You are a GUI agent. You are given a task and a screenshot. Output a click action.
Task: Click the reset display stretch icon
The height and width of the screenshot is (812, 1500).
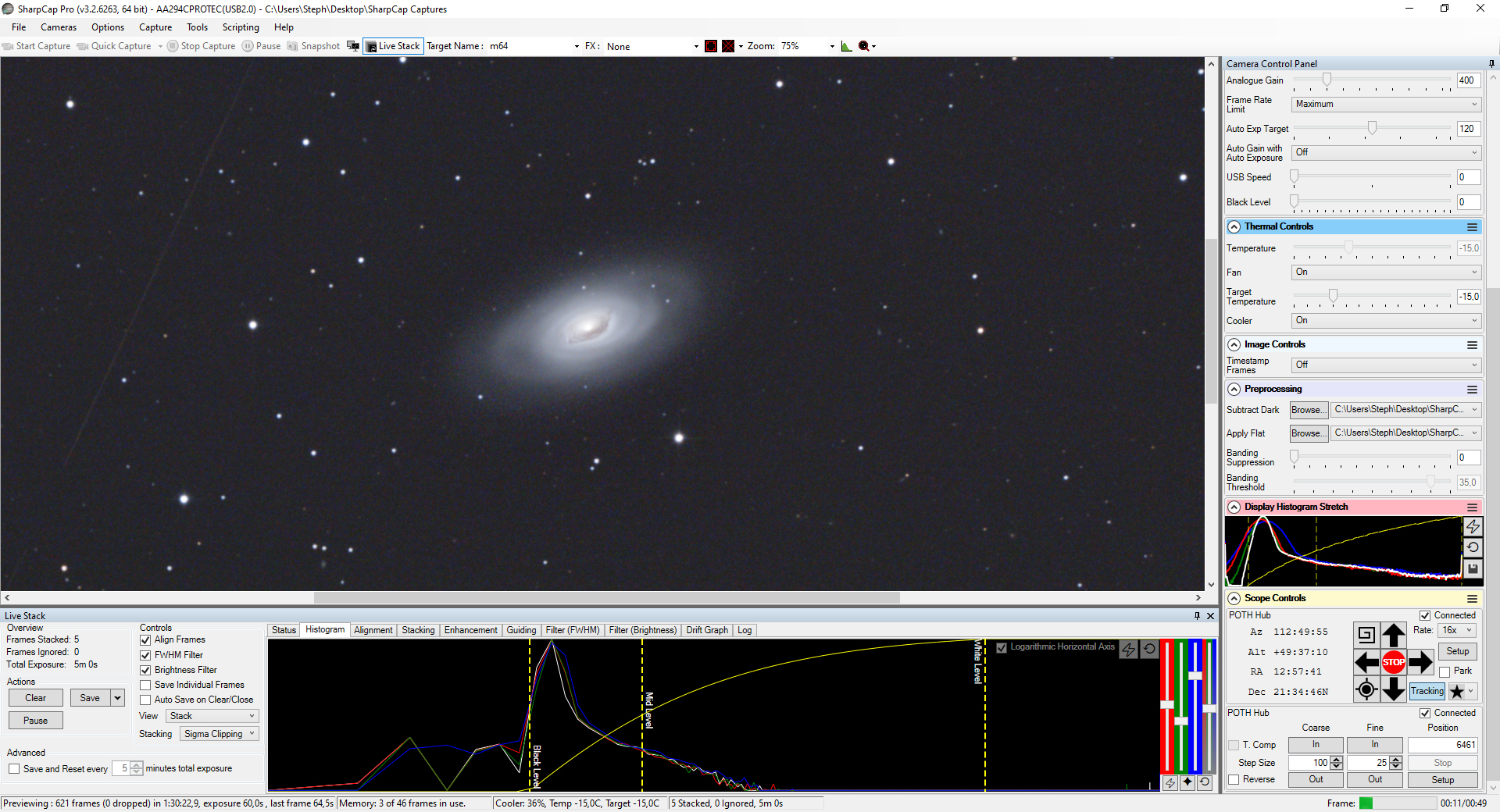coord(1473,548)
